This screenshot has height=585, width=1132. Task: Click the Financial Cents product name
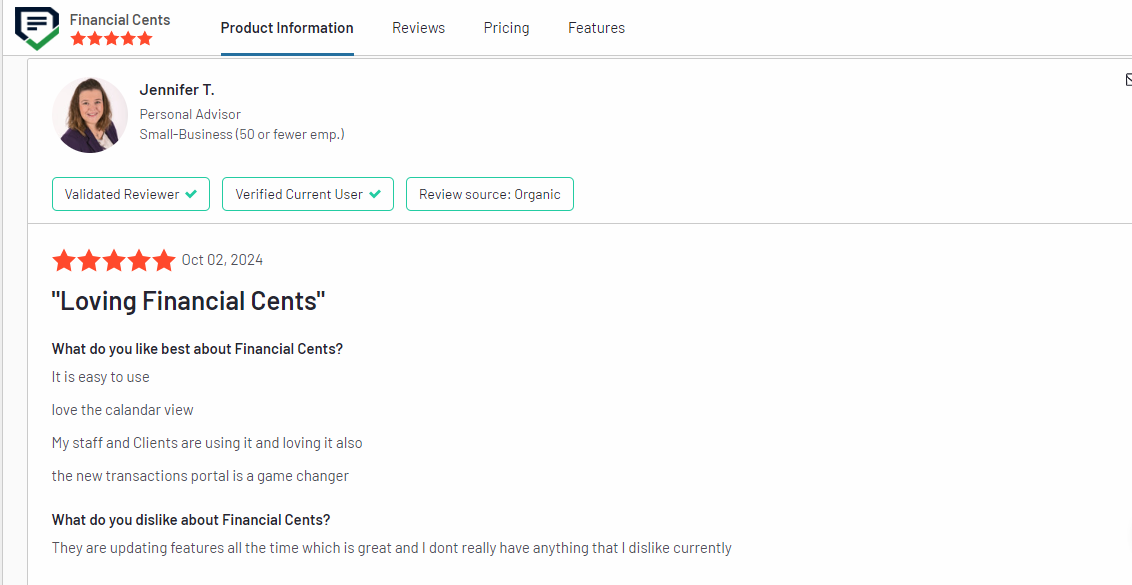[120, 20]
